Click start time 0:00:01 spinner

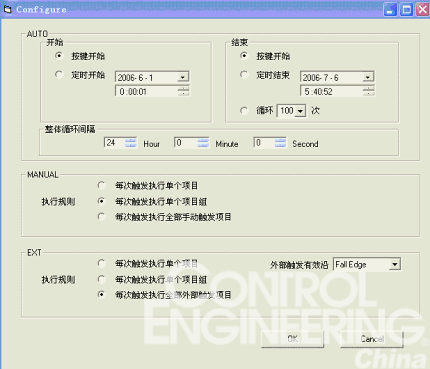tap(183, 91)
